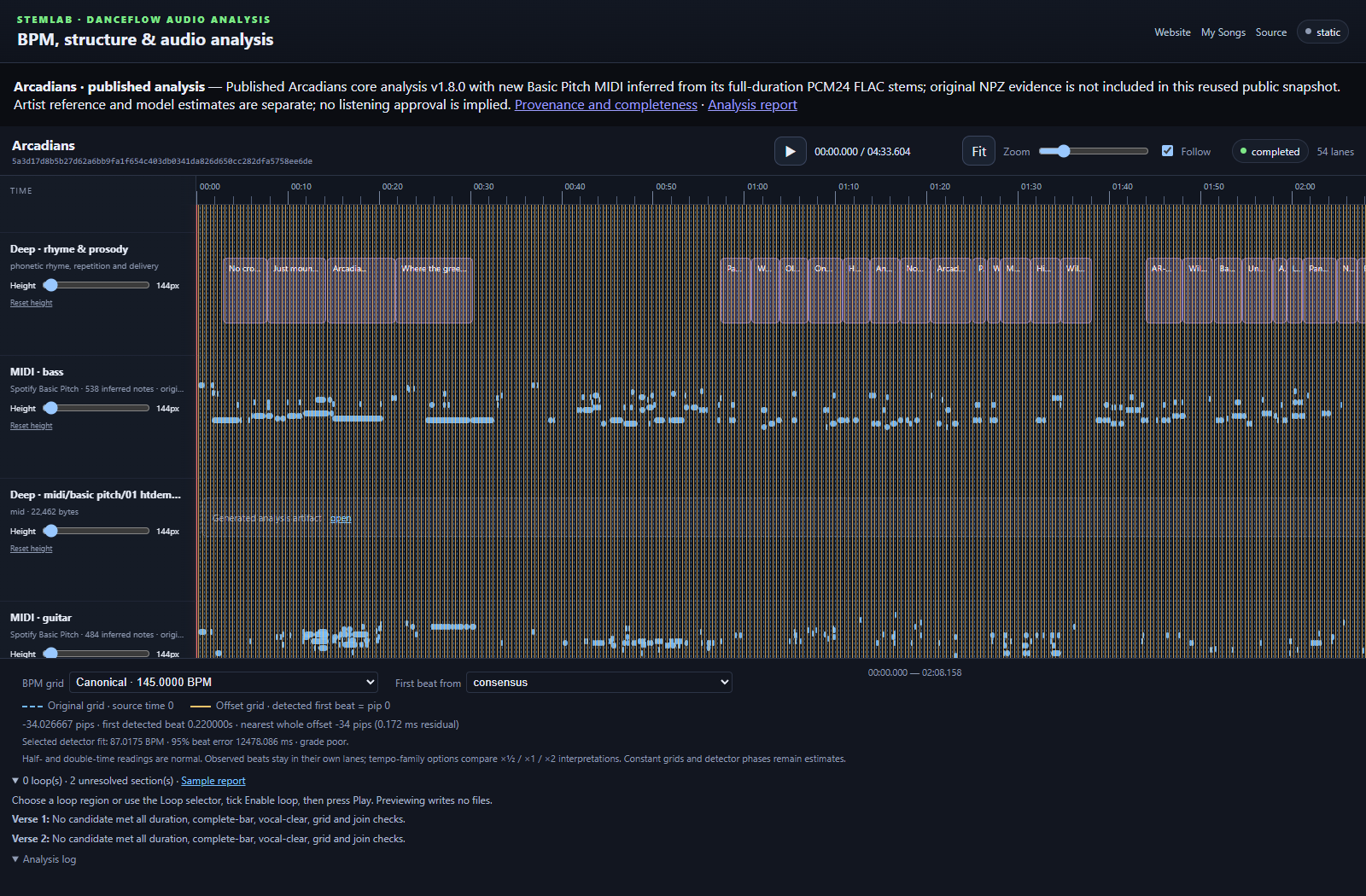Image resolution: width=1366 pixels, height=896 pixels.
Task: Open the generated analysis artifact link
Action: (341, 519)
